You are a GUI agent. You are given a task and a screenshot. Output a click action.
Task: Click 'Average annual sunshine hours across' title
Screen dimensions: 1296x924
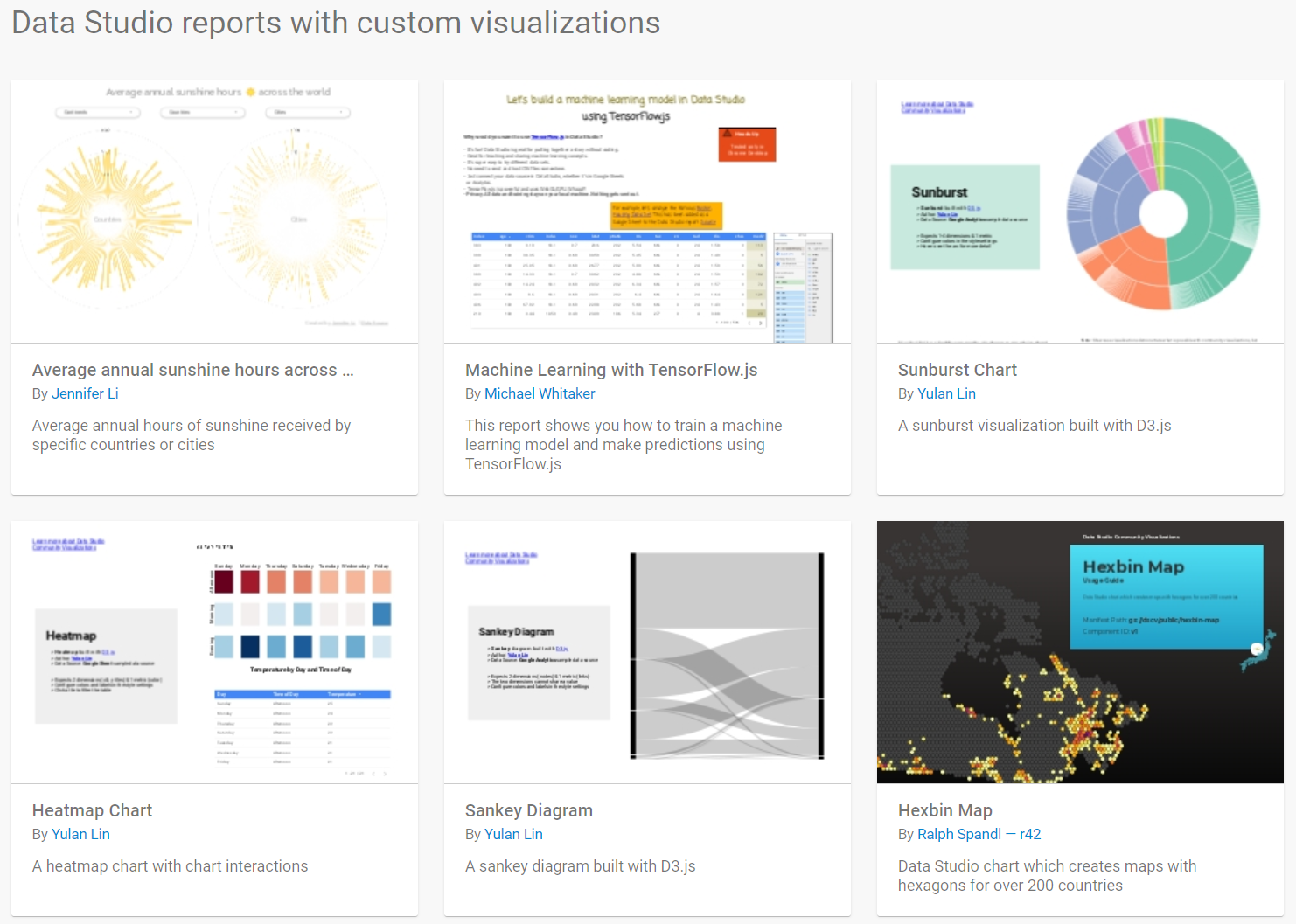point(193,370)
